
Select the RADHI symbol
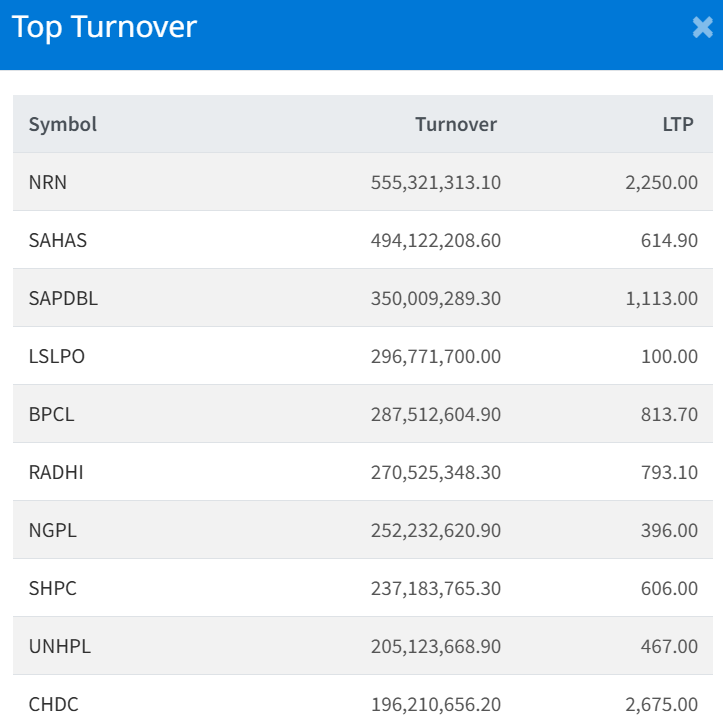56,473
